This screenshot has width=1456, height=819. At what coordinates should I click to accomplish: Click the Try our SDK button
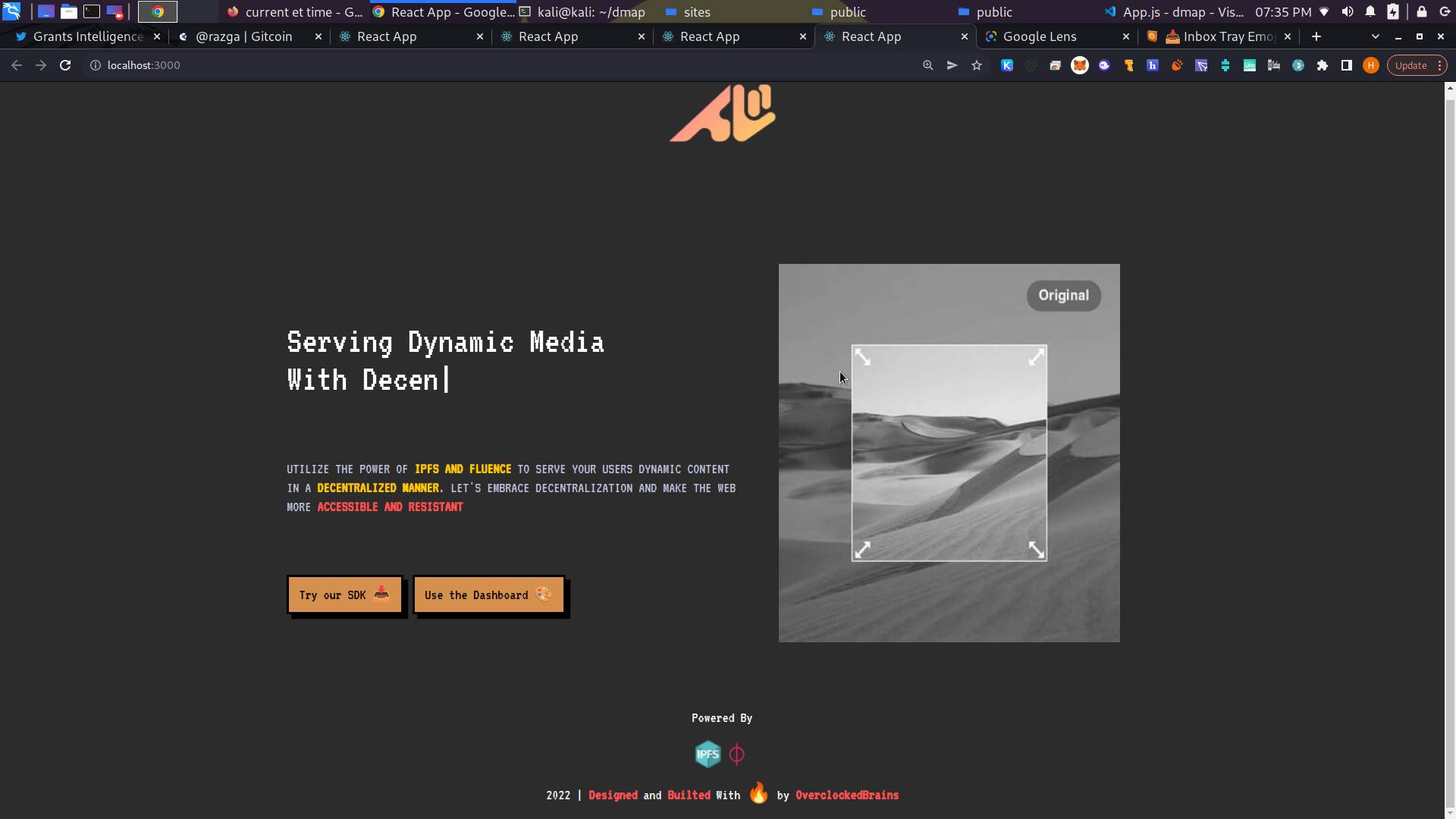[x=344, y=595]
